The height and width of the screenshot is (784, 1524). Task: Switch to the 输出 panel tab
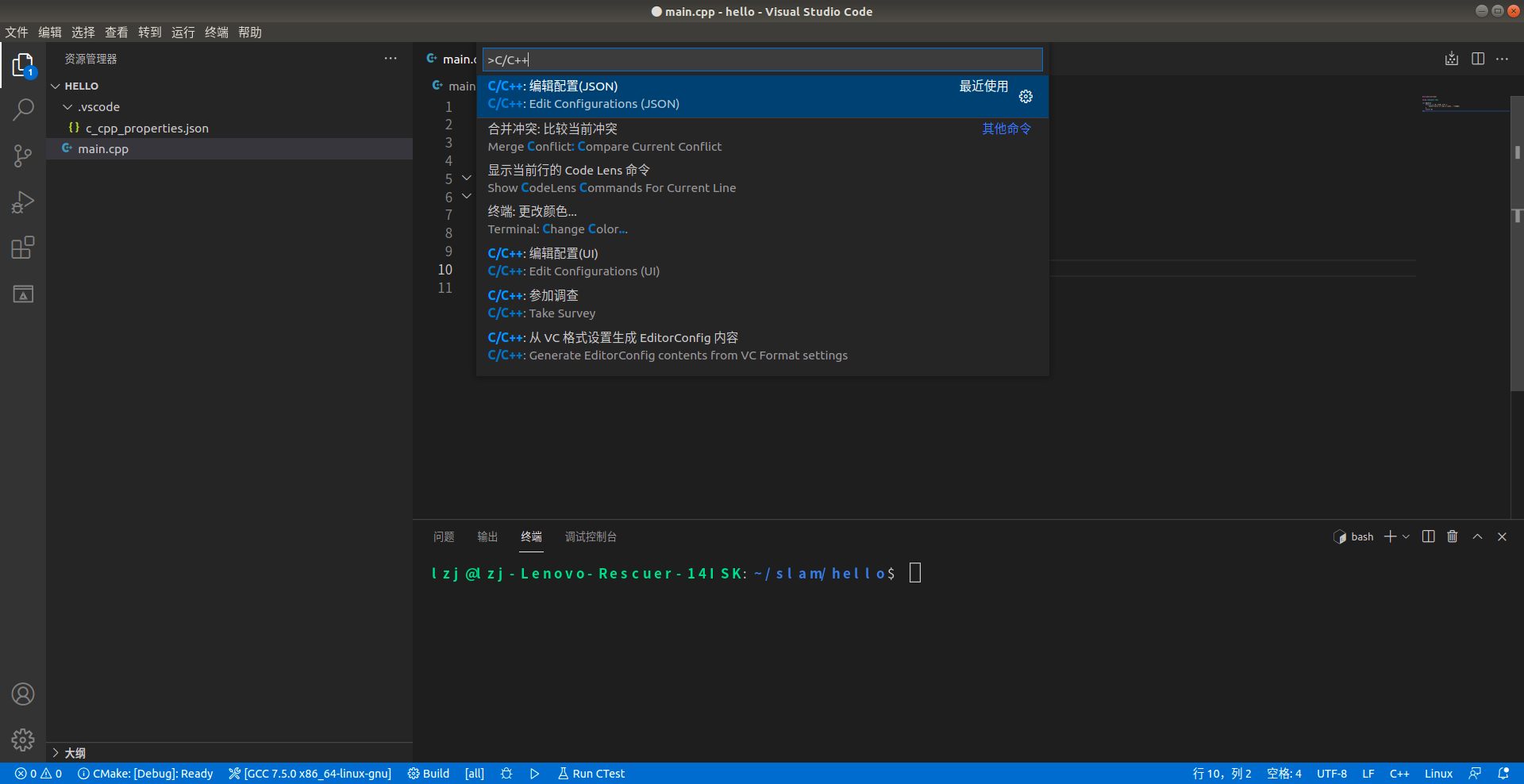(x=487, y=537)
